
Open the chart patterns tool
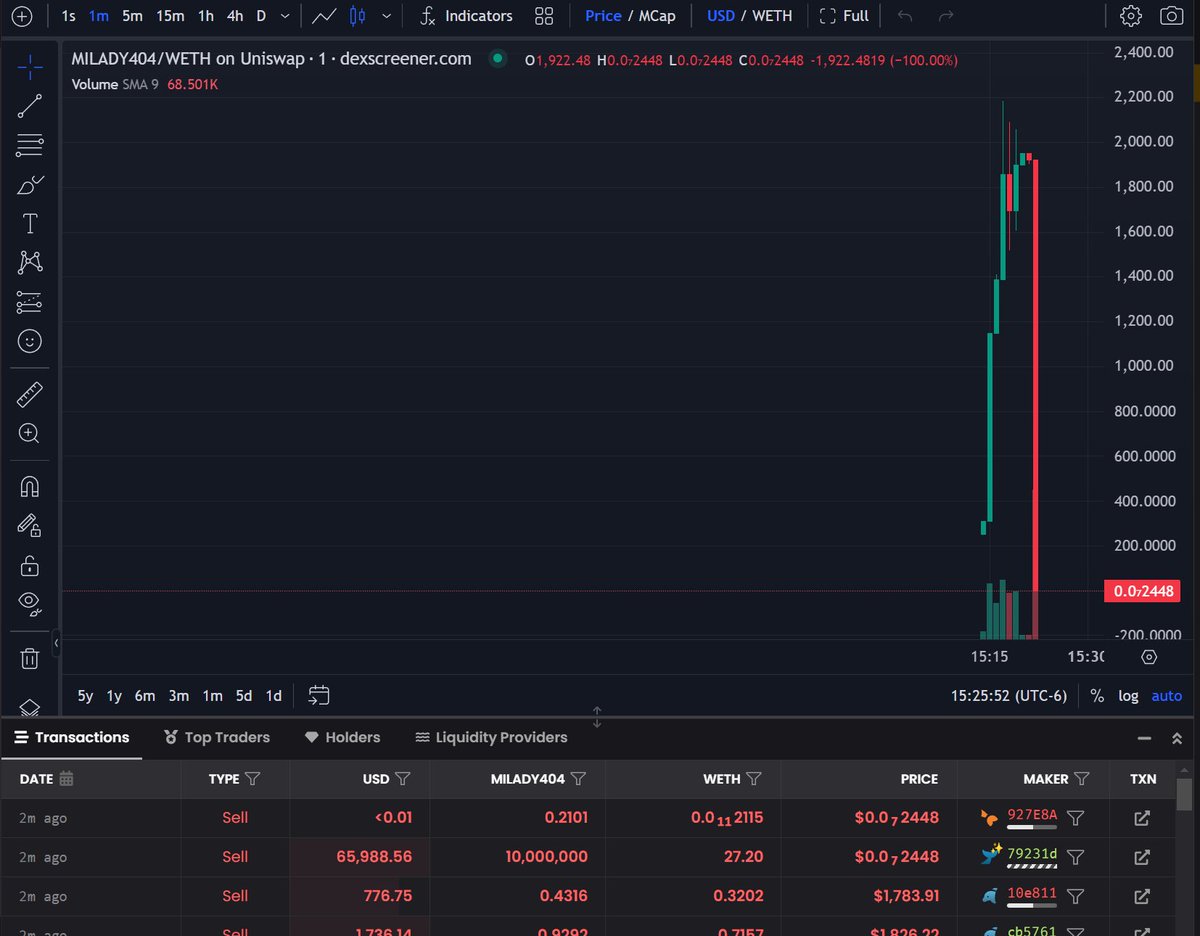pyautogui.click(x=30, y=262)
